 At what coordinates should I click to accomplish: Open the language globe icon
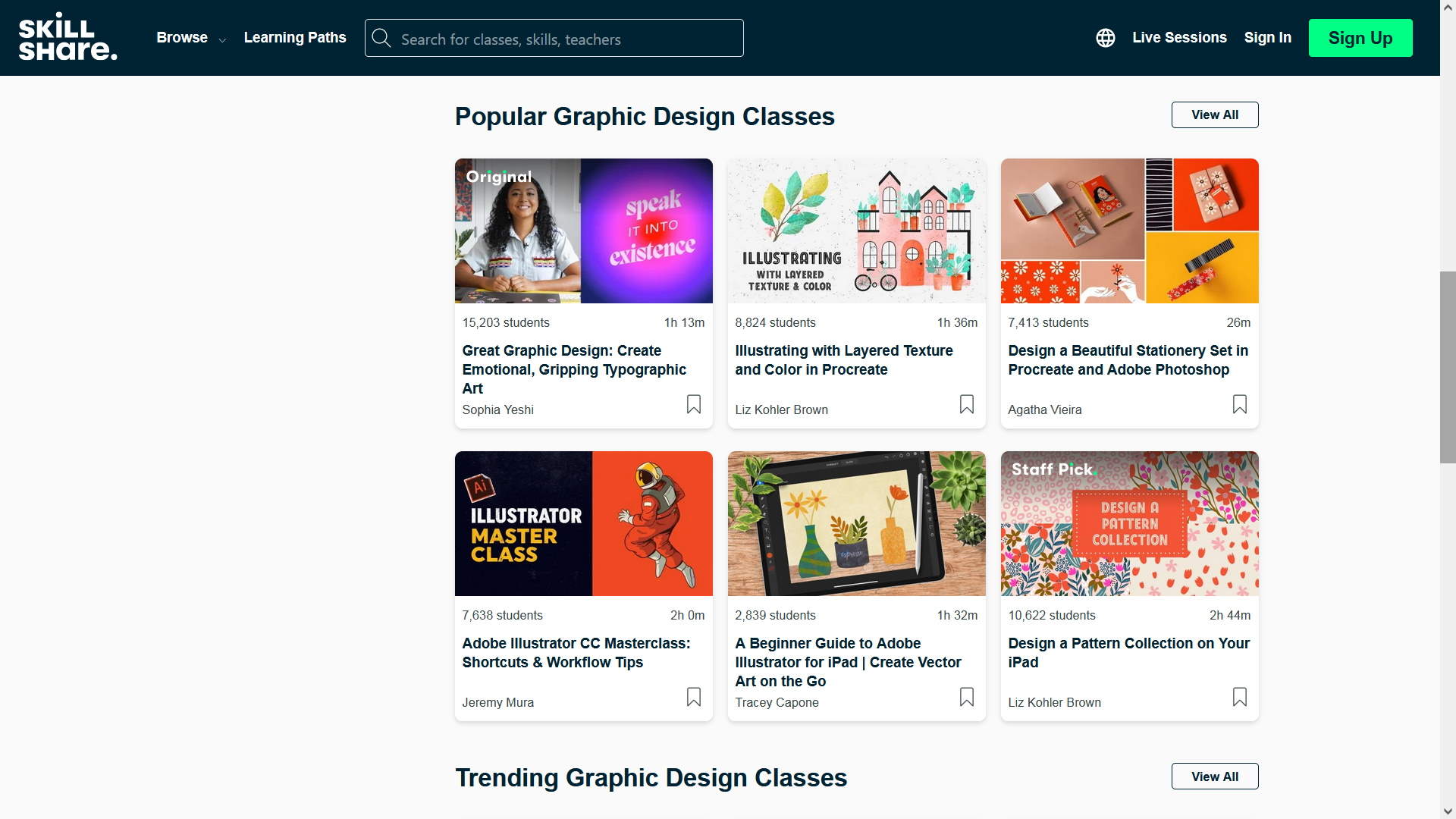coord(1106,38)
